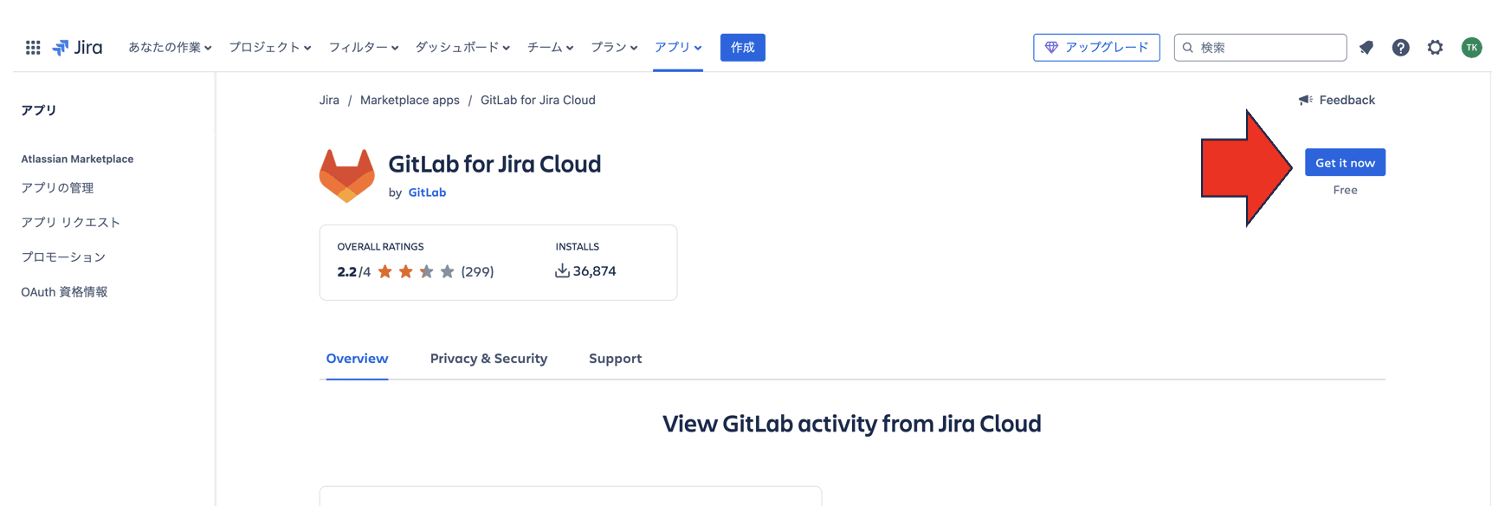Open アプリ リクエスト in sidebar
Screen dimensions: 1502x530
coord(71,222)
